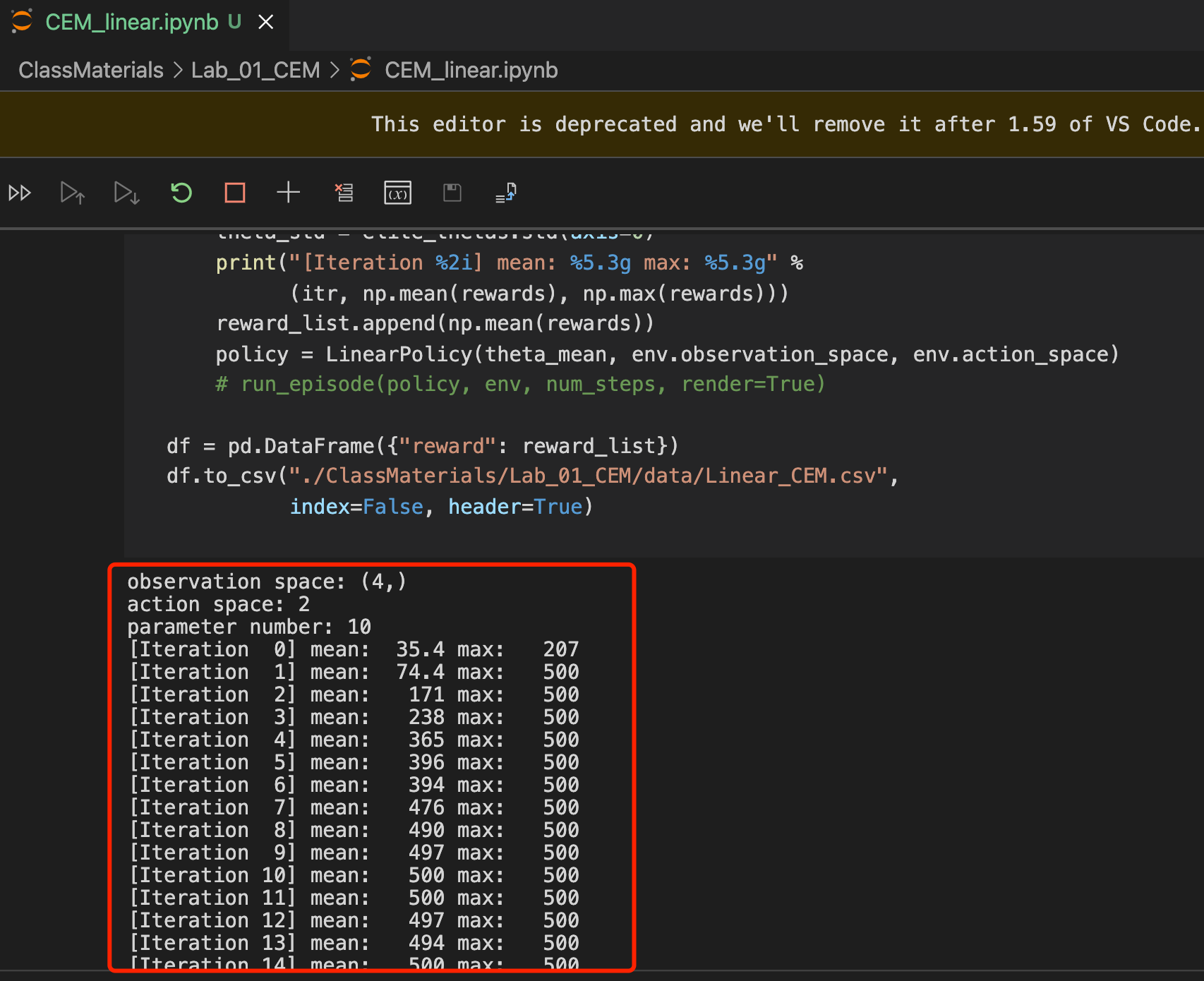The height and width of the screenshot is (981, 1204).
Task: Open the variable explorer
Action: [397, 193]
